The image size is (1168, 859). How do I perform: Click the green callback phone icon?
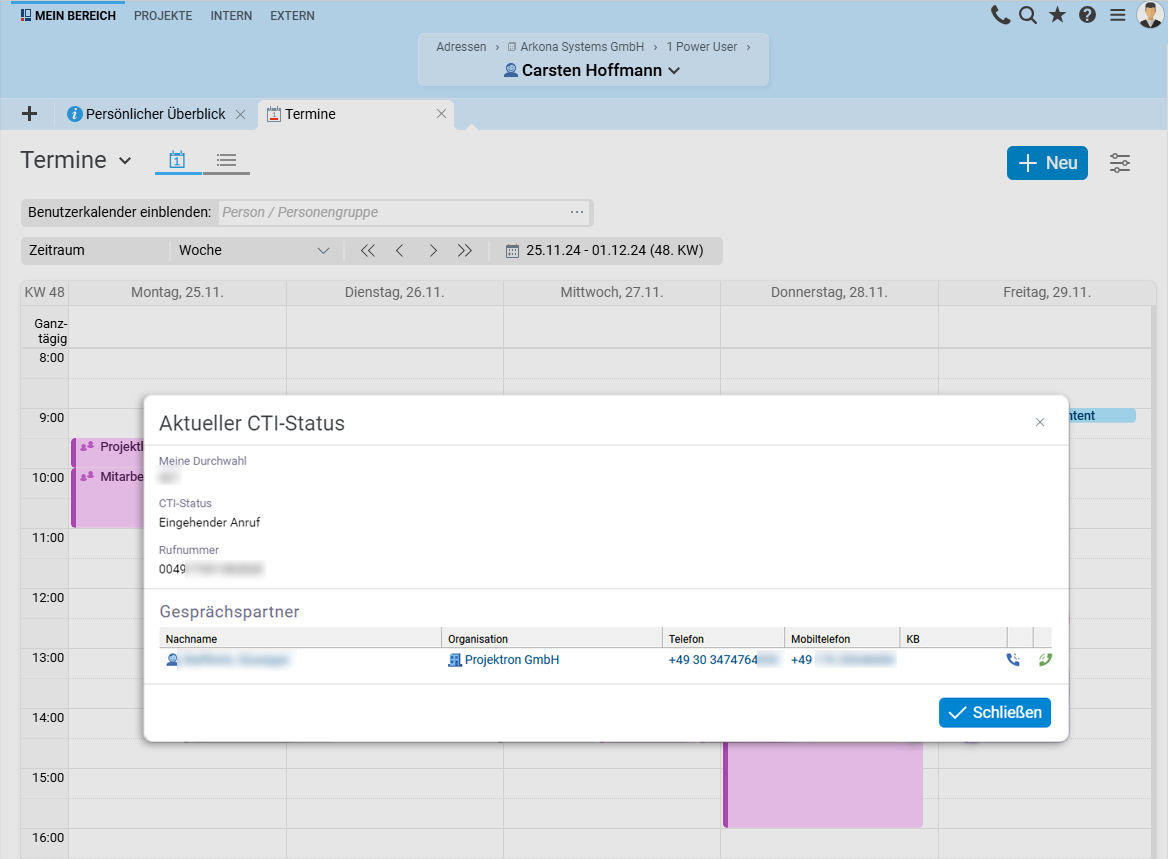[1045, 659]
